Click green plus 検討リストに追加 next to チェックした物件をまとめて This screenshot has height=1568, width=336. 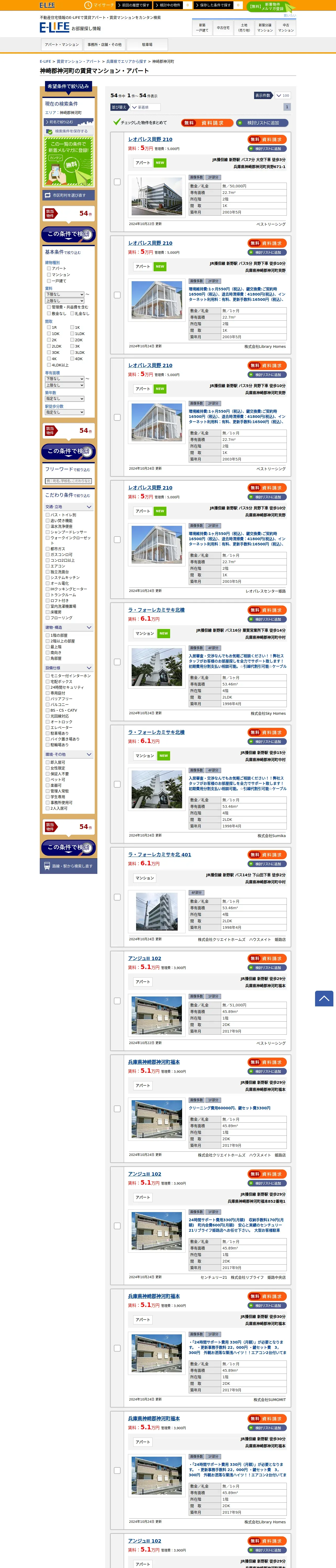point(262,123)
